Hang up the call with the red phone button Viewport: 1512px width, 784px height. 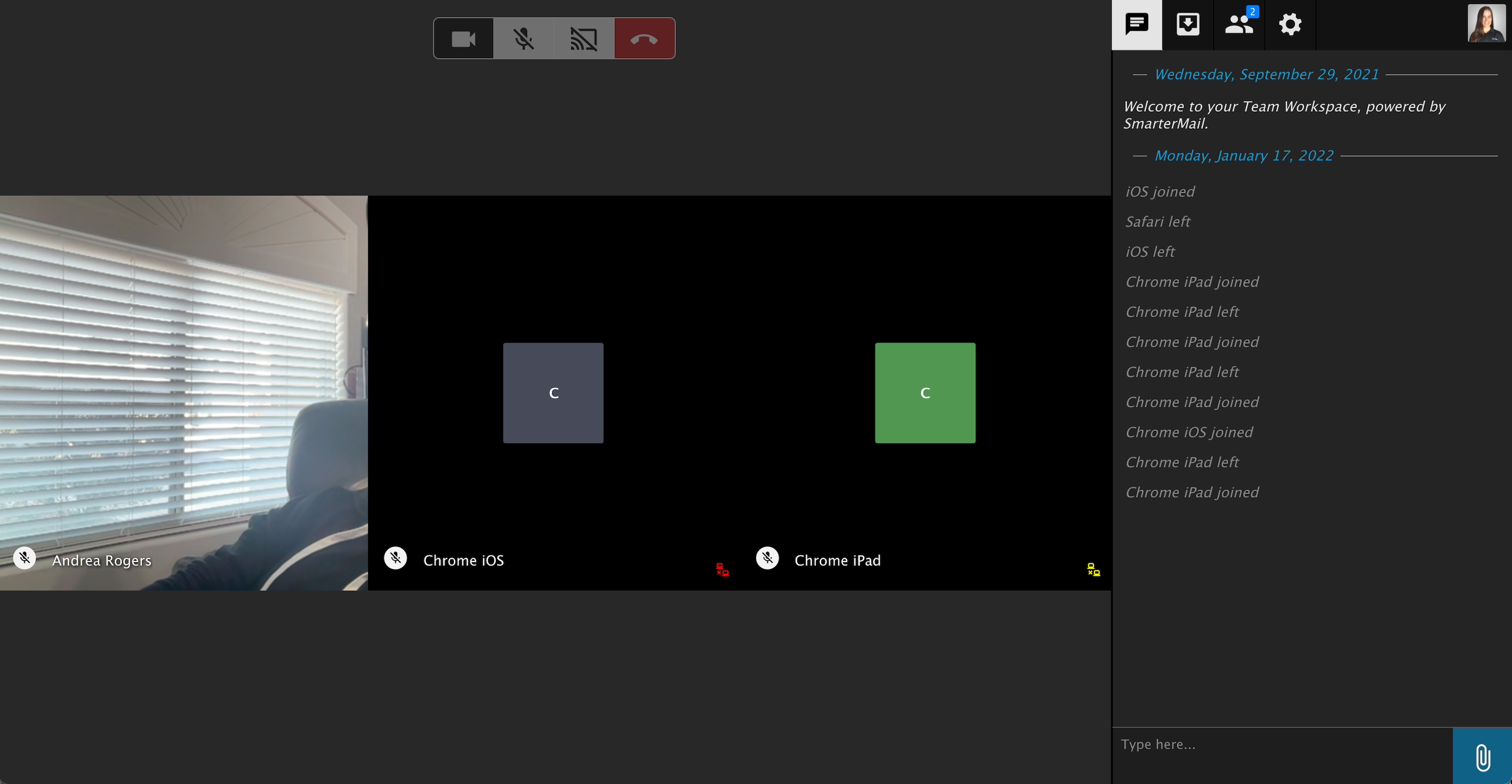(644, 38)
